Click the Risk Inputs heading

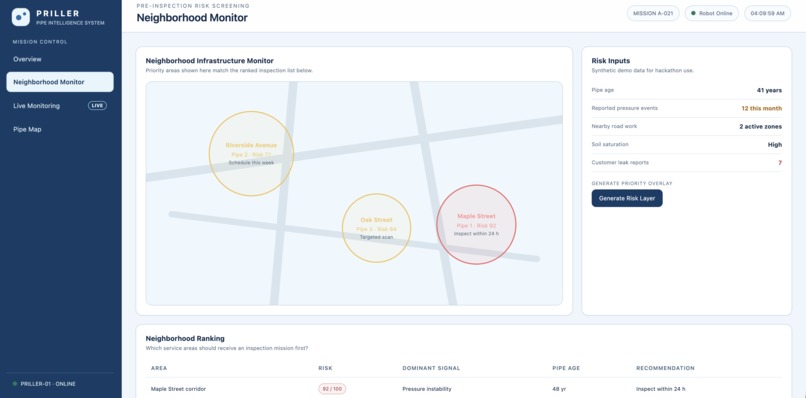[611, 61]
